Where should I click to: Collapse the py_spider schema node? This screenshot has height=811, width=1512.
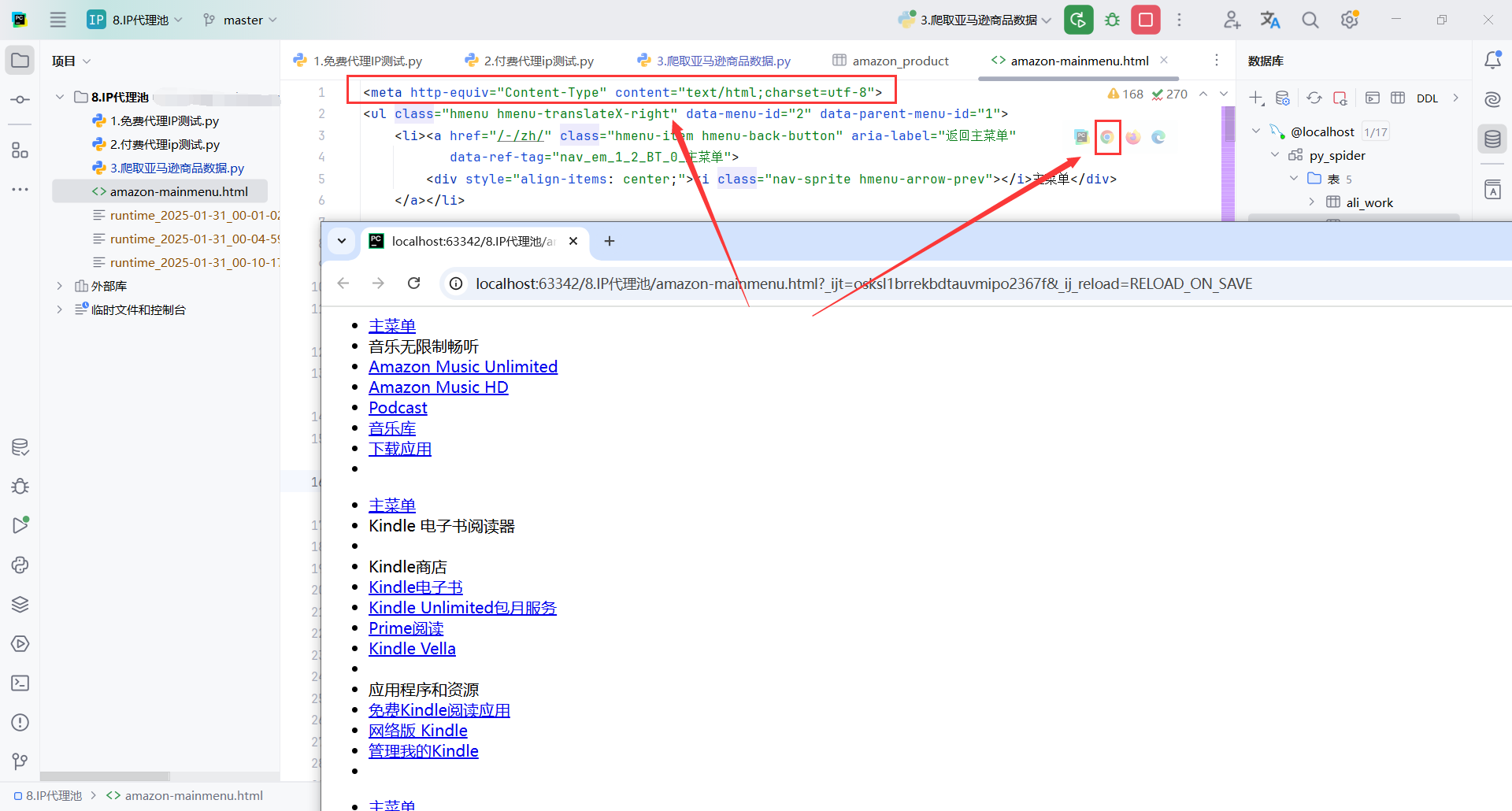click(x=1275, y=155)
